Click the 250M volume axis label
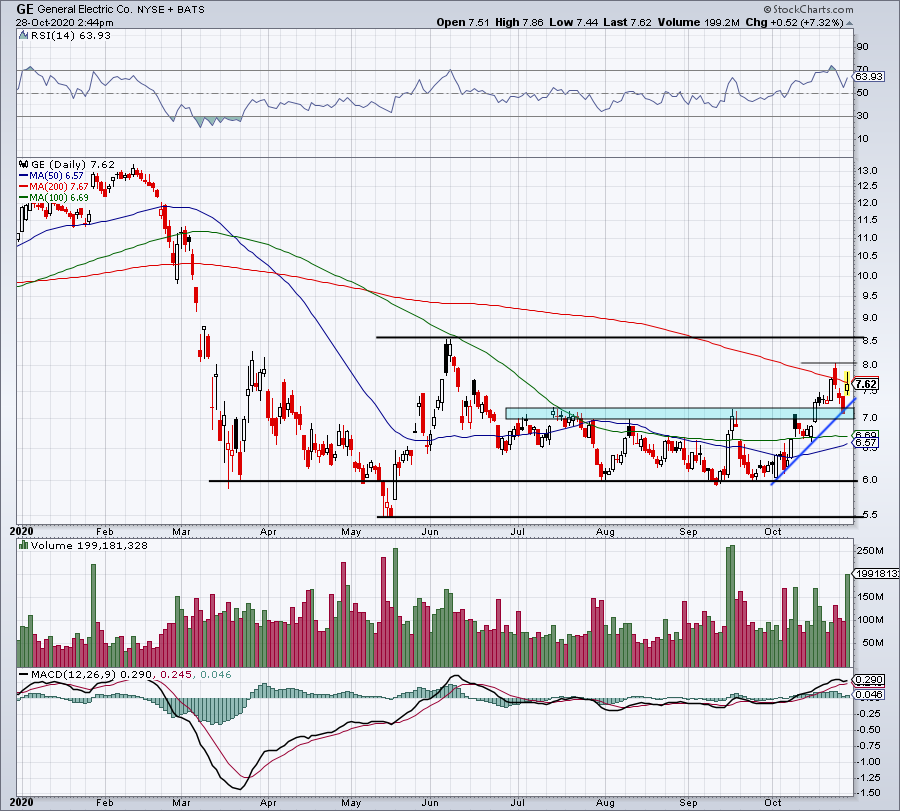Viewport: 900px width, 811px height. 870,550
